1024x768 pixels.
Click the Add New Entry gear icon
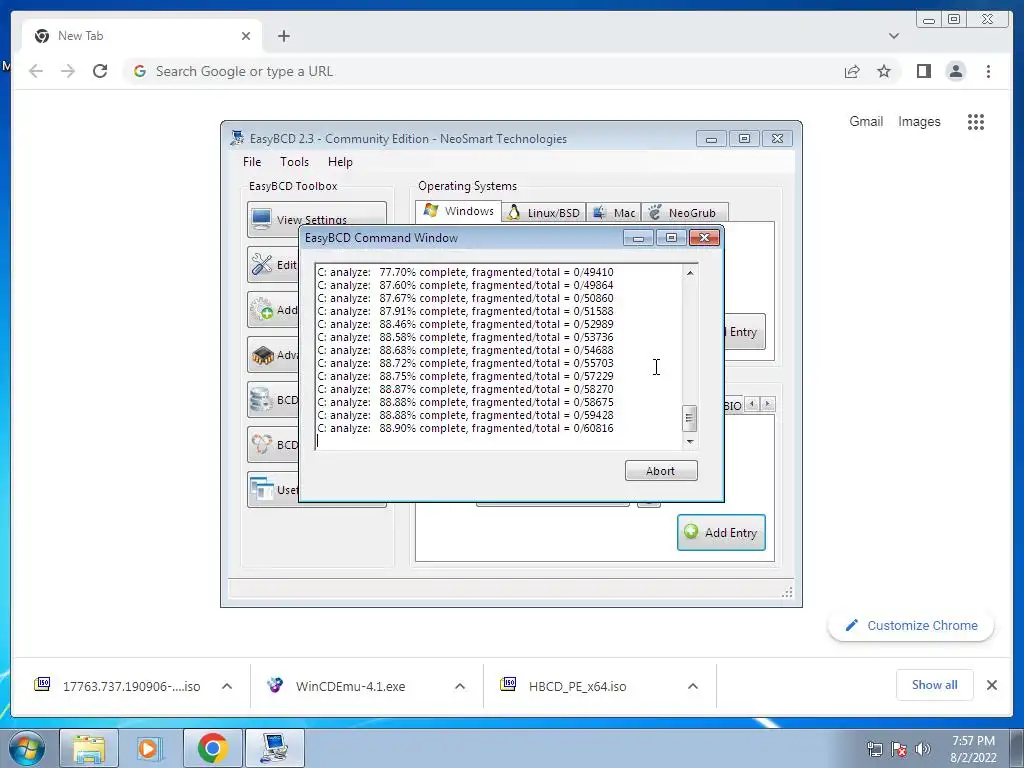[262, 309]
